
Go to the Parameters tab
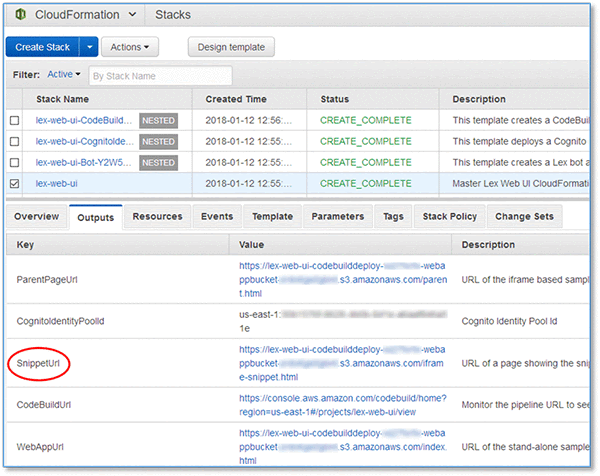point(338,217)
